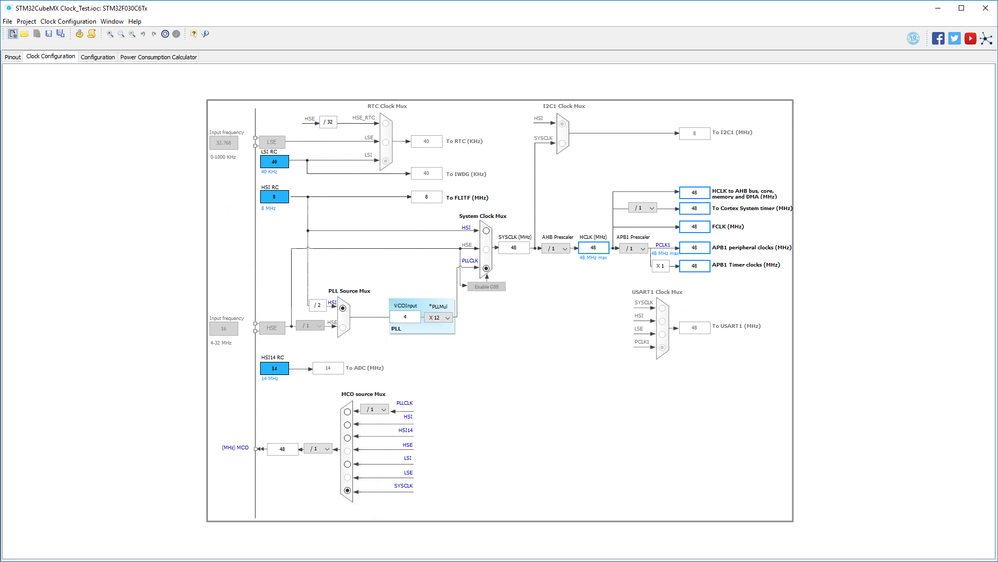Open the APB1 Prescaler dropdown

[633, 249]
